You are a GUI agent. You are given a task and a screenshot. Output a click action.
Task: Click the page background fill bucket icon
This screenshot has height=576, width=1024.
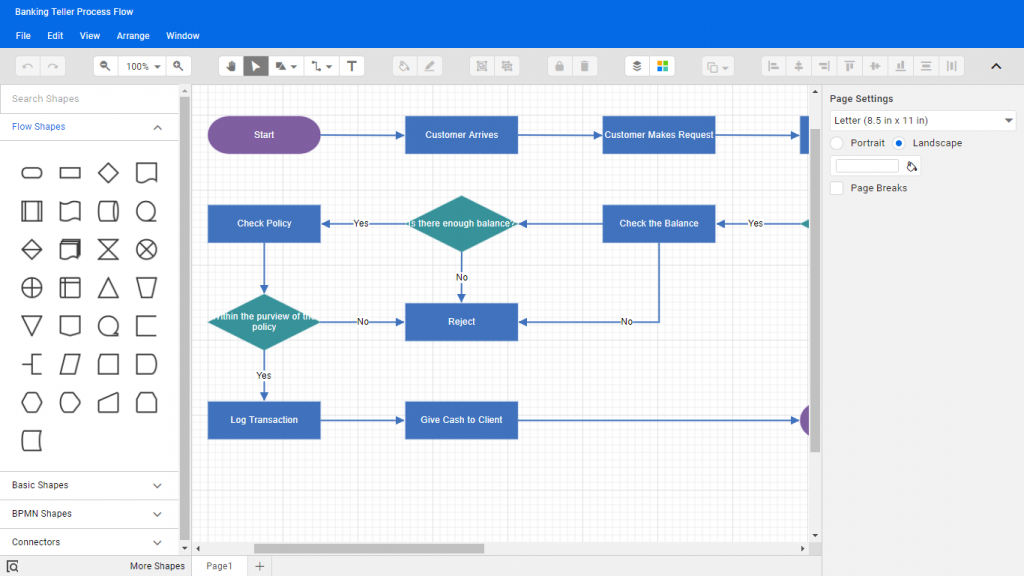pos(912,166)
